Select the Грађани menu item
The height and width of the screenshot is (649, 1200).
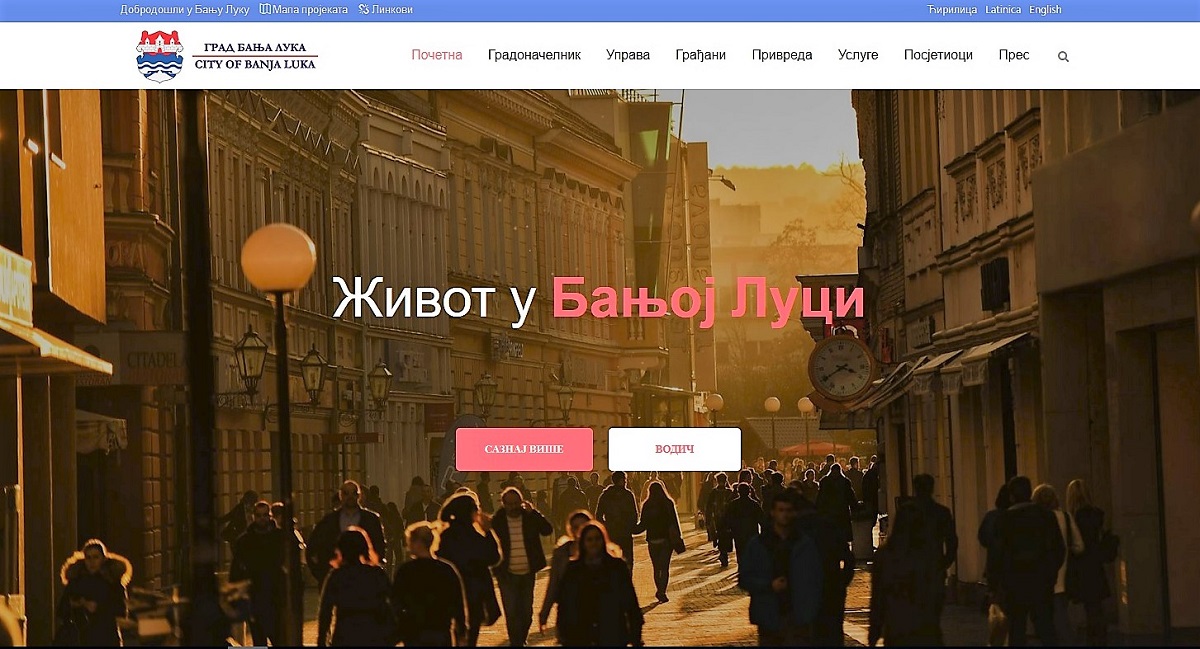click(701, 55)
